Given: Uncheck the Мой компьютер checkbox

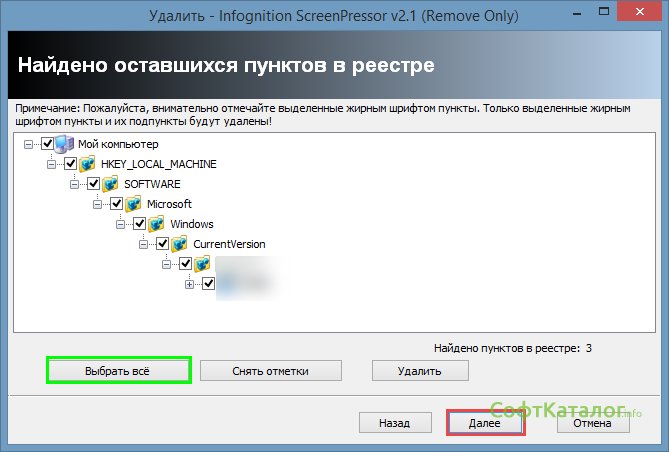Looking at the screenshot, I should (x=47, y=143).
